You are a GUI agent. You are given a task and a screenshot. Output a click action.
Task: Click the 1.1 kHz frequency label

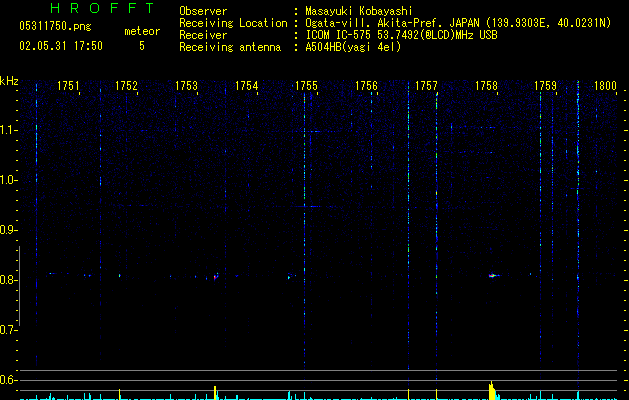coord(8,130)
